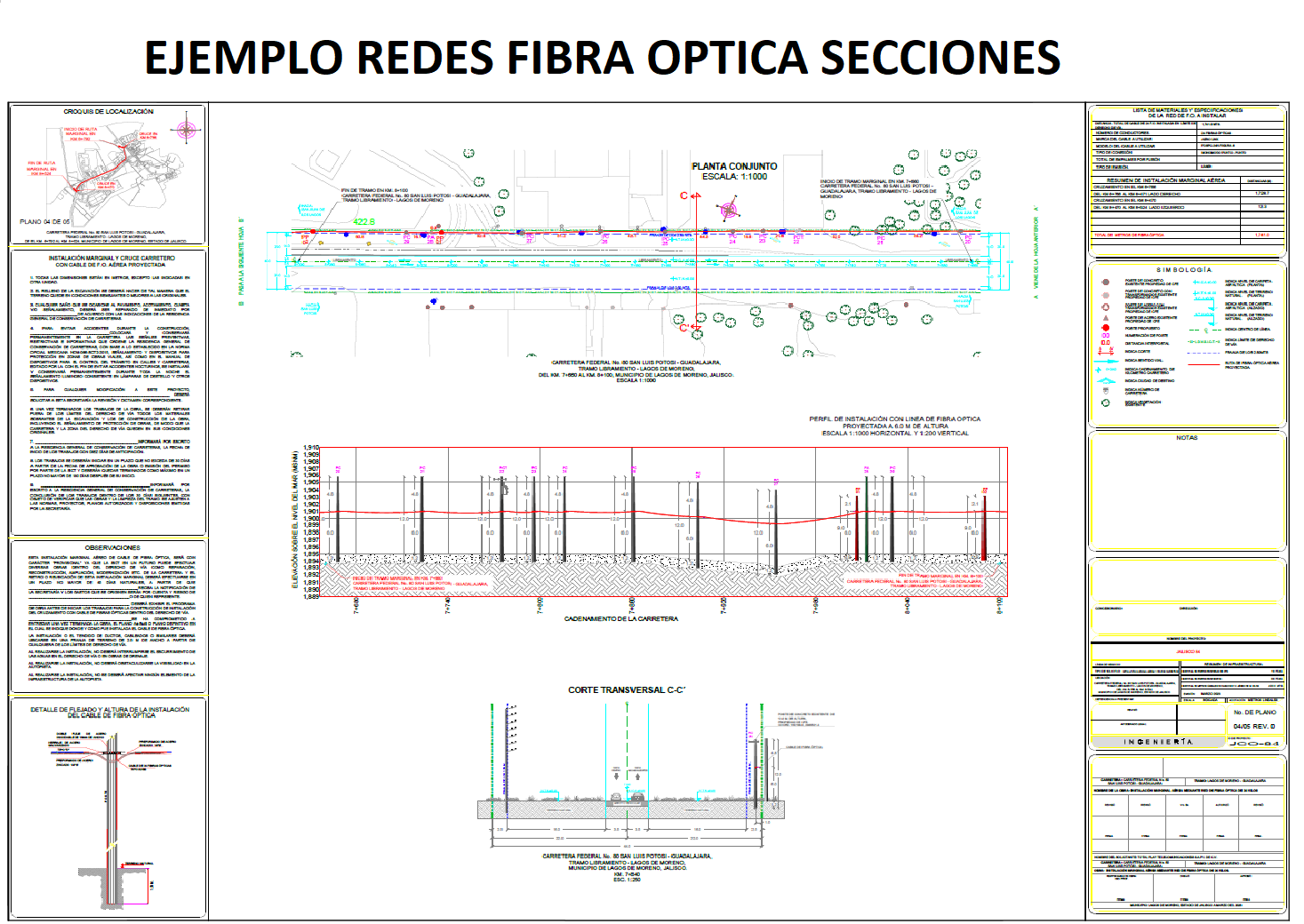The image size is (1304, 924).
Task: Click the INGENIERÍA banner in the title block
Action: tap(1158, 742)
